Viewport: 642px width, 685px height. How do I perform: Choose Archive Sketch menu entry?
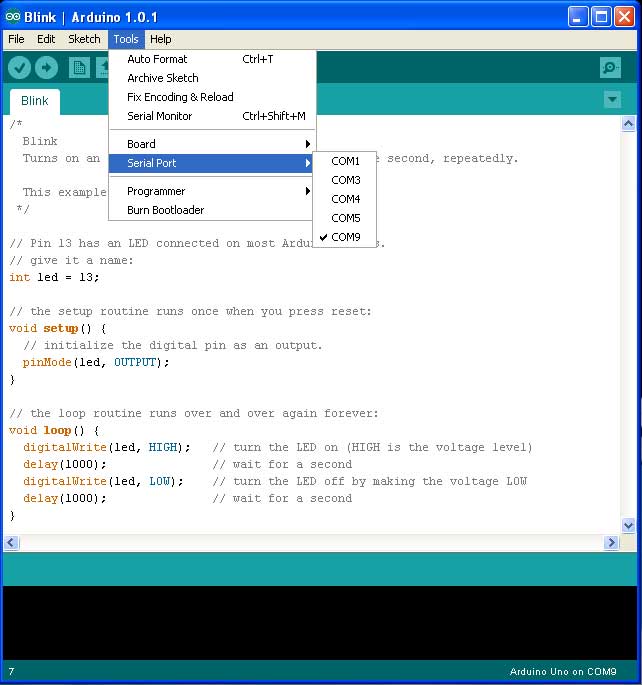[211, 78]
